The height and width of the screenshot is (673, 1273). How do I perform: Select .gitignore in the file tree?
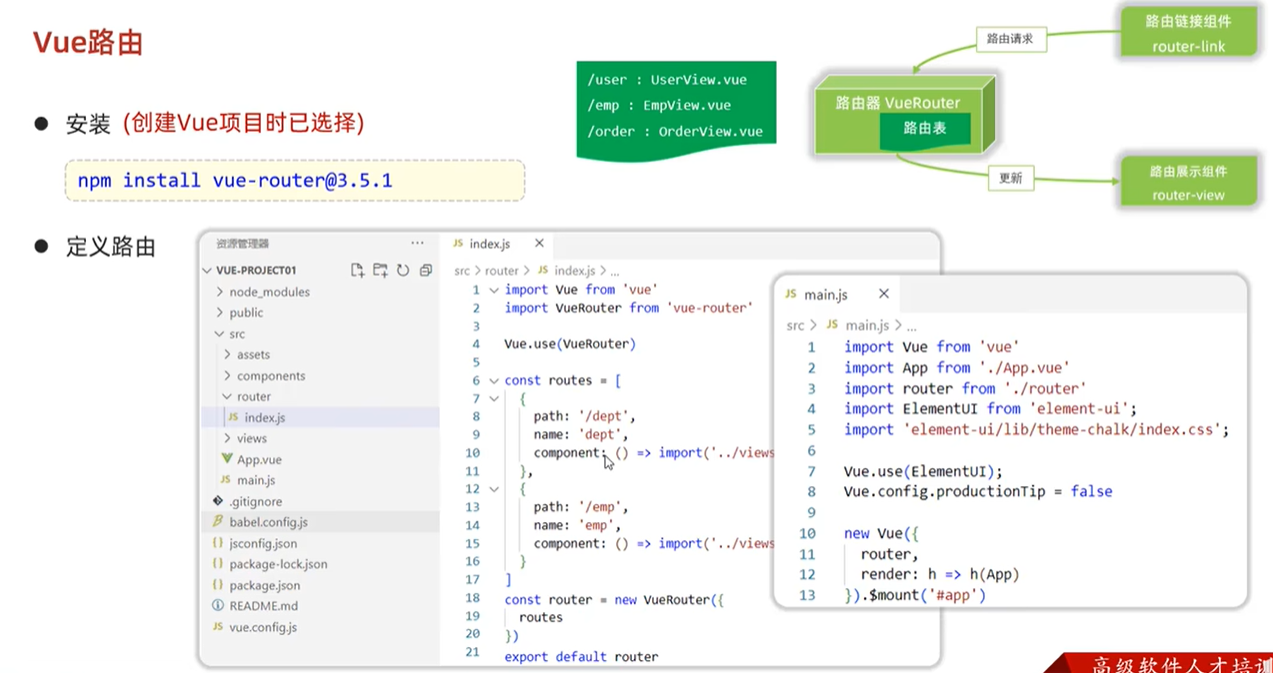[x=320, y=501]
